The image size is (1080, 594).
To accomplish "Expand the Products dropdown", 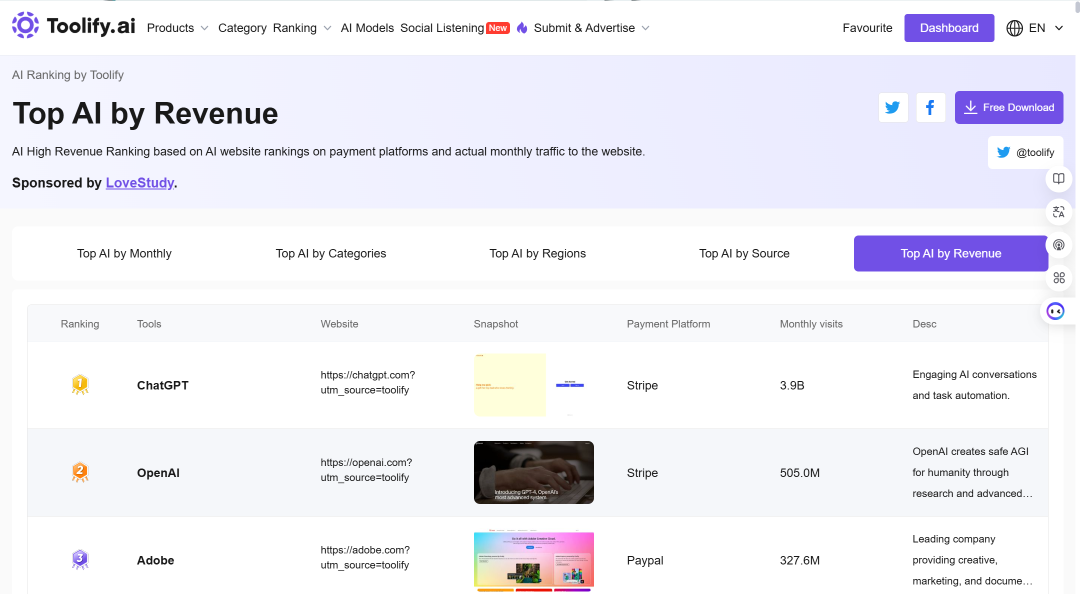I will 177,28.
